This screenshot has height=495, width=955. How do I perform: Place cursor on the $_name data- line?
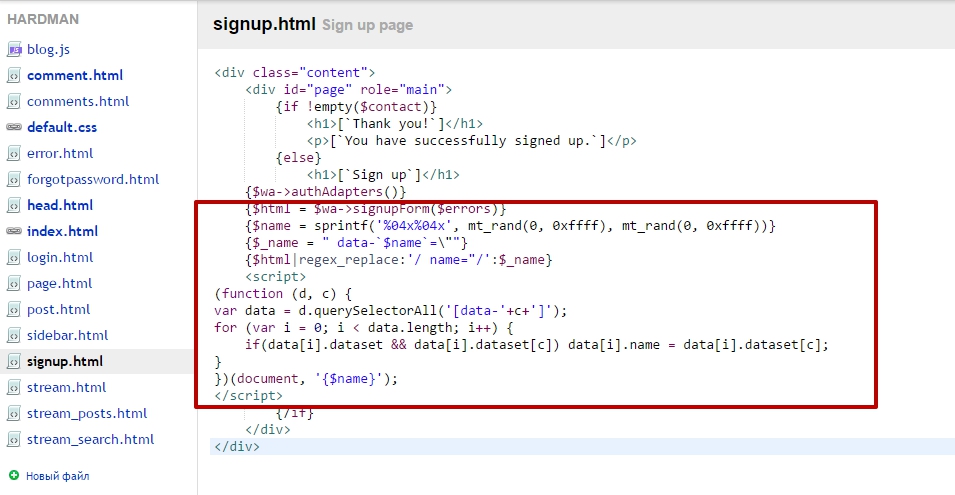[356, 243]
